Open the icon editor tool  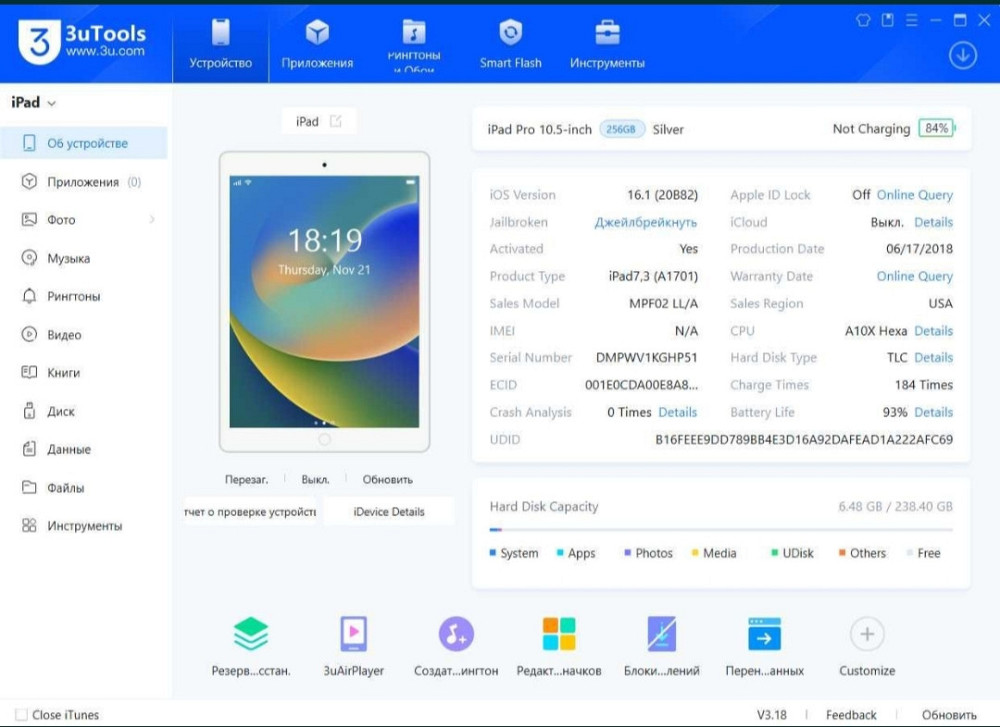click(558, 633)
